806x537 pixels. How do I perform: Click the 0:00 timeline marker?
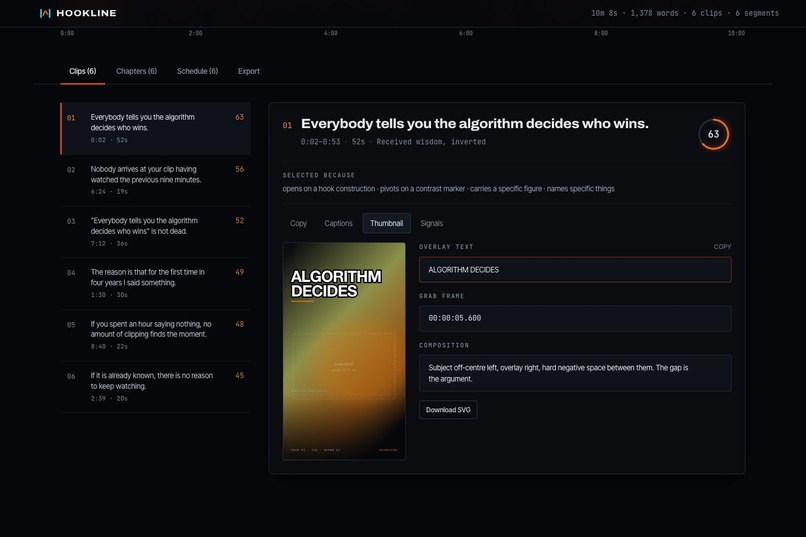(x=67, y=33)
